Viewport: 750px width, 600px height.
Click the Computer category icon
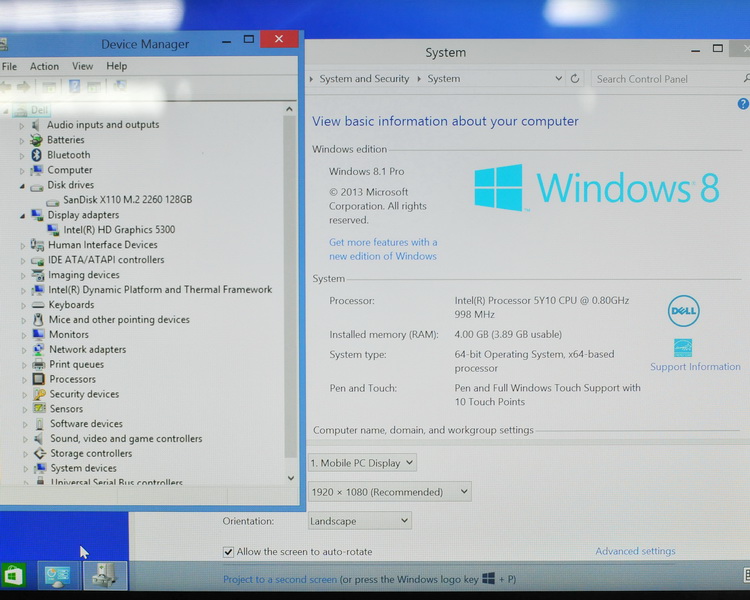click(x=36, y=170)
